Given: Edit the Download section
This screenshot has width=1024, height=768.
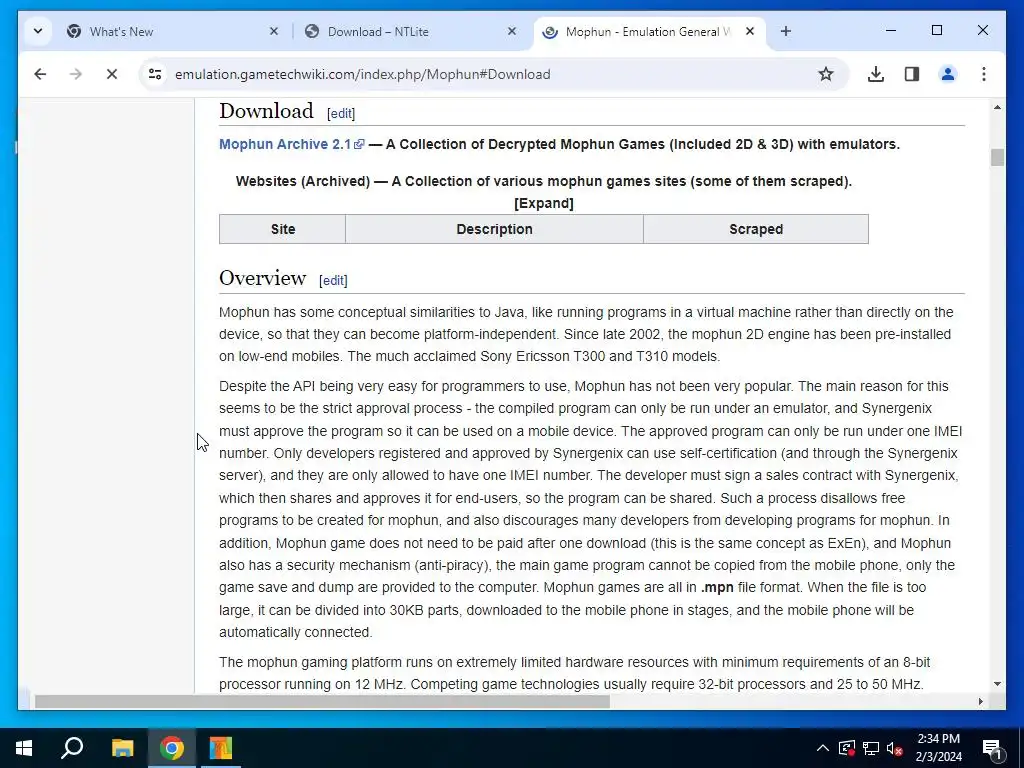Looking at the screenshot, I should 341,114.
